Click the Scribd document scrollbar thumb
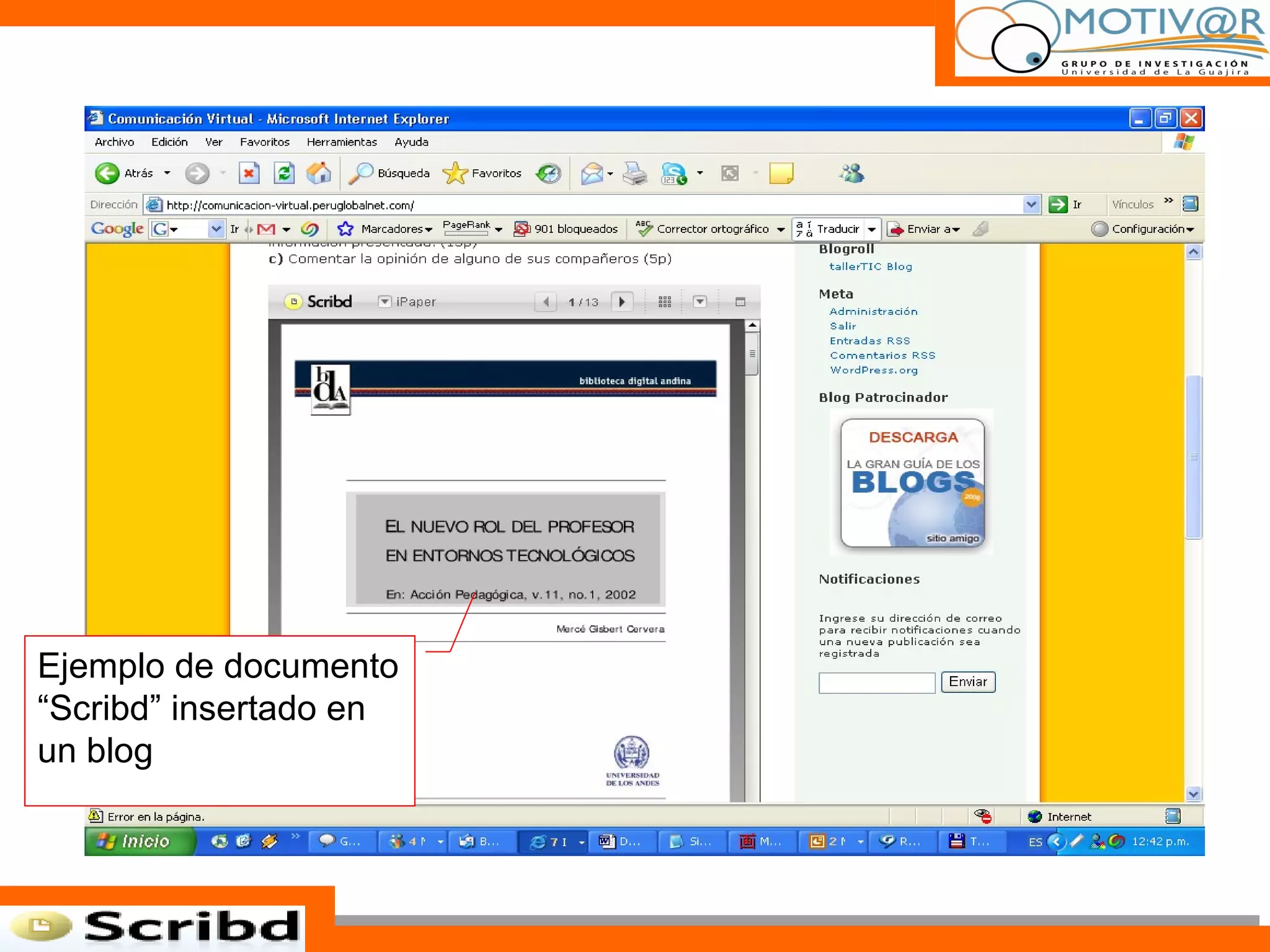Screen dimensions: 1270x952 click(752, 354)
